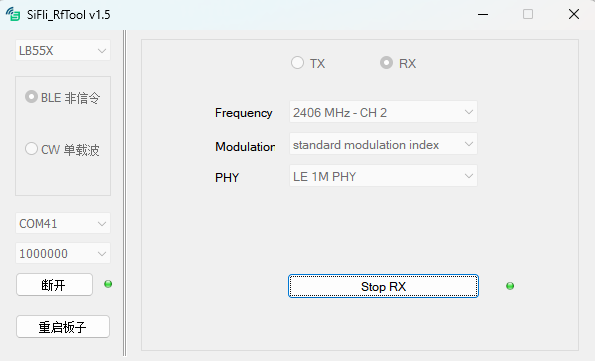Open the LB55X chip dropdown
595x361 pixels.
coord(63,50)
